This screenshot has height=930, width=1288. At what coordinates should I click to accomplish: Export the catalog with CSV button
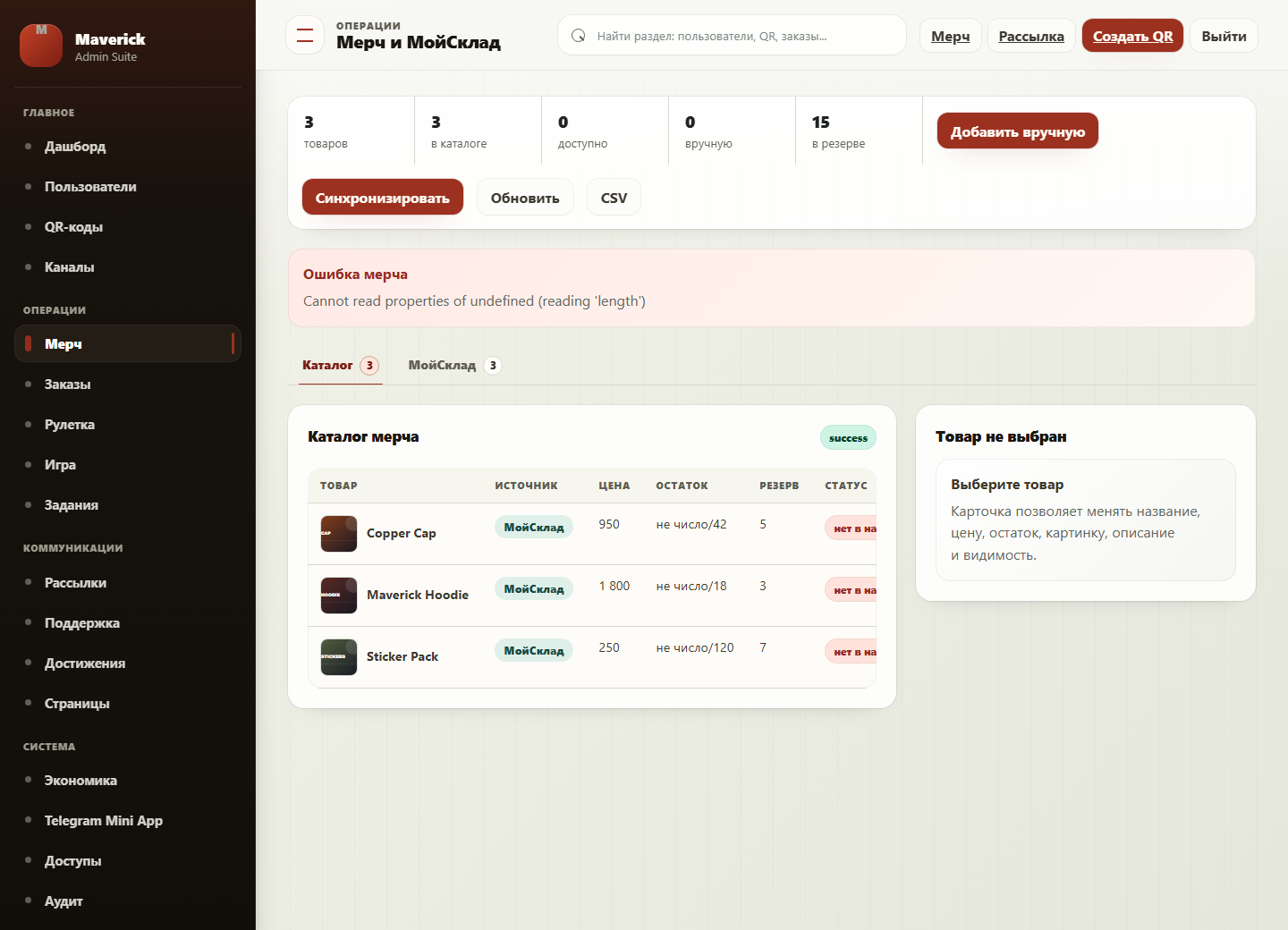614,198
